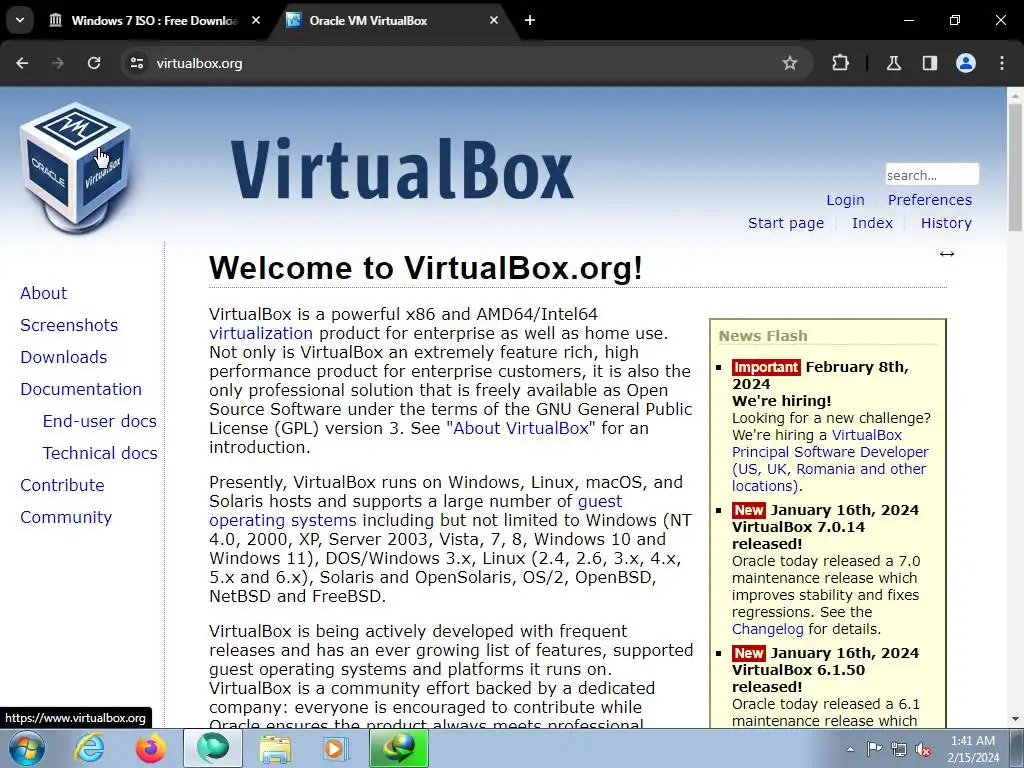Open Technical docs link
The height and width of the screenshot is (768, 1024).
point(100,453)
